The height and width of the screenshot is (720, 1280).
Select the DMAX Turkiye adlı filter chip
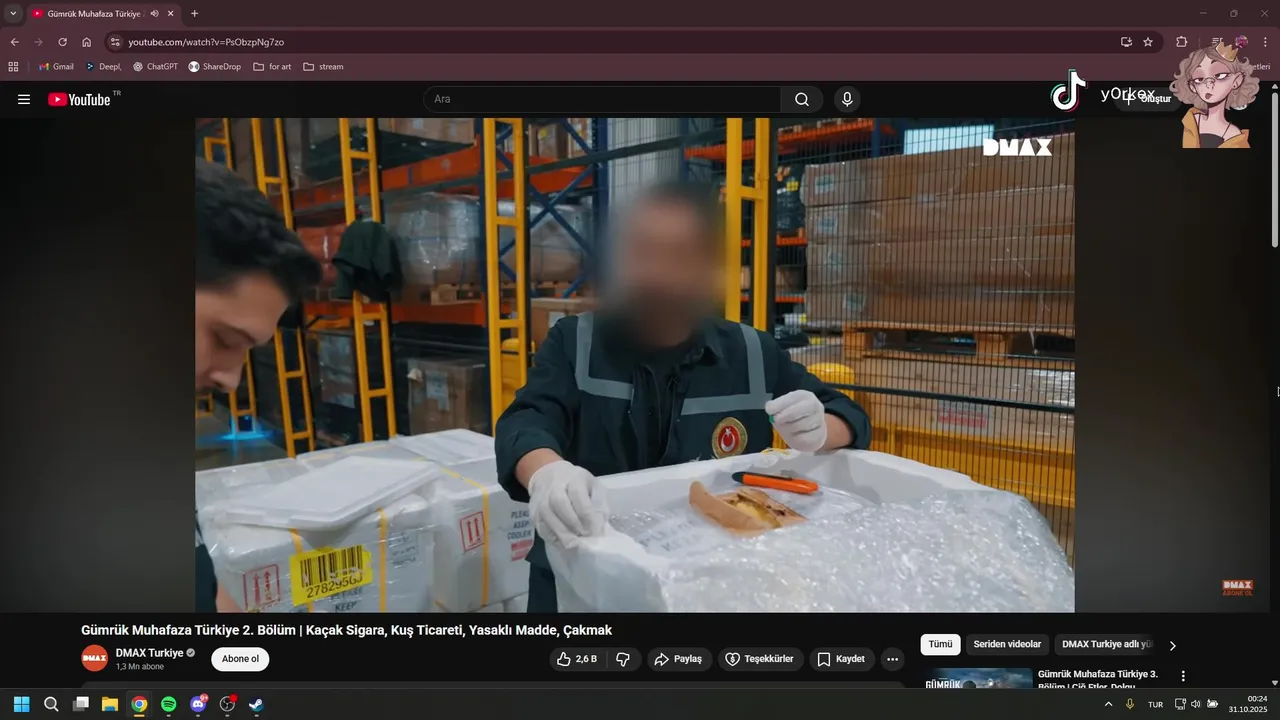click(x=1106, y=645)
